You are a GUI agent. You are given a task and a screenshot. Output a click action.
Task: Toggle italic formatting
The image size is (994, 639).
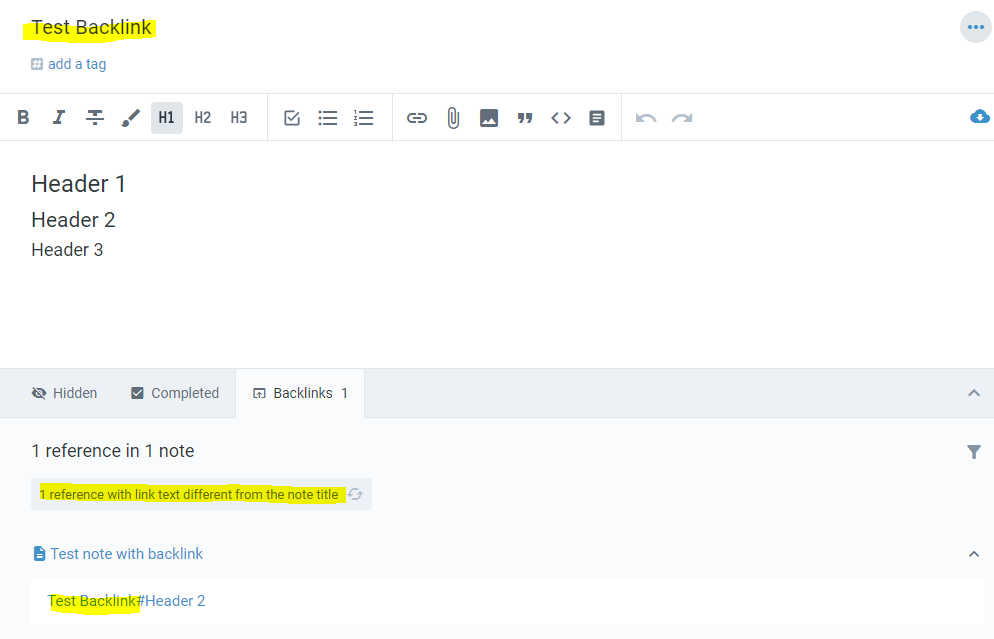[x=59, y=117]
